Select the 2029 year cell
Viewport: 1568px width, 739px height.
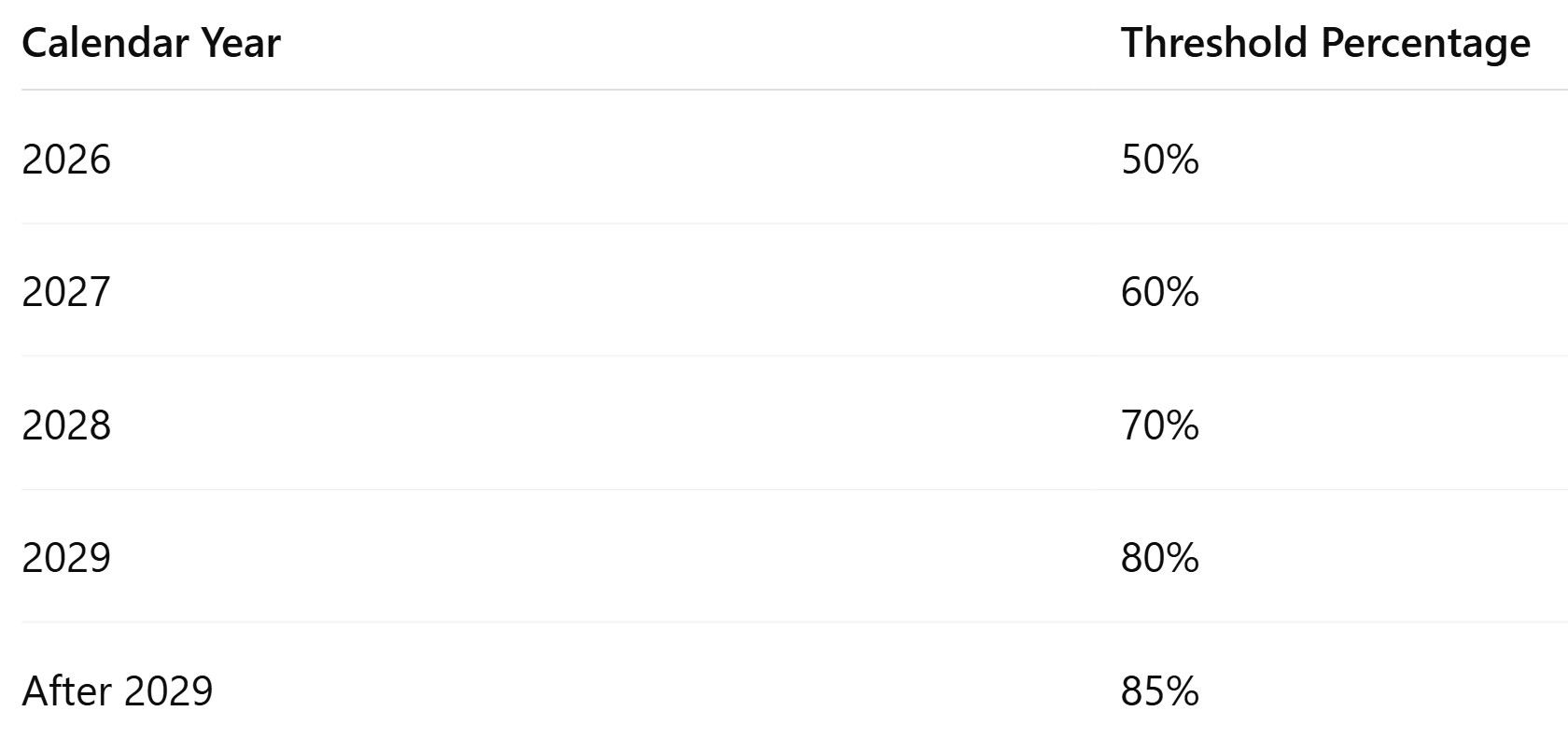point(66,558)
